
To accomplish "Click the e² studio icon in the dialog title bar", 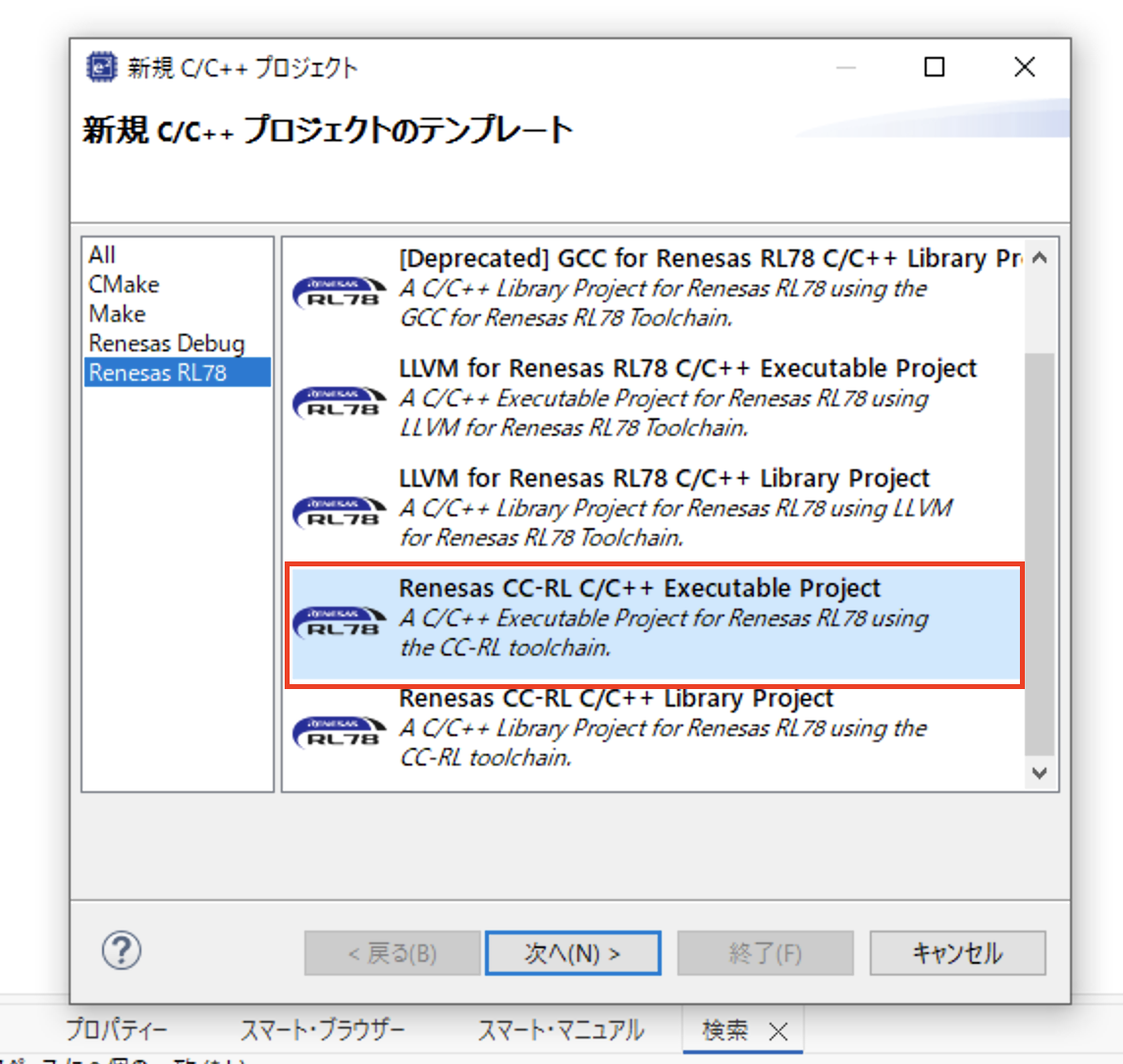I will (x=101, y=67).
